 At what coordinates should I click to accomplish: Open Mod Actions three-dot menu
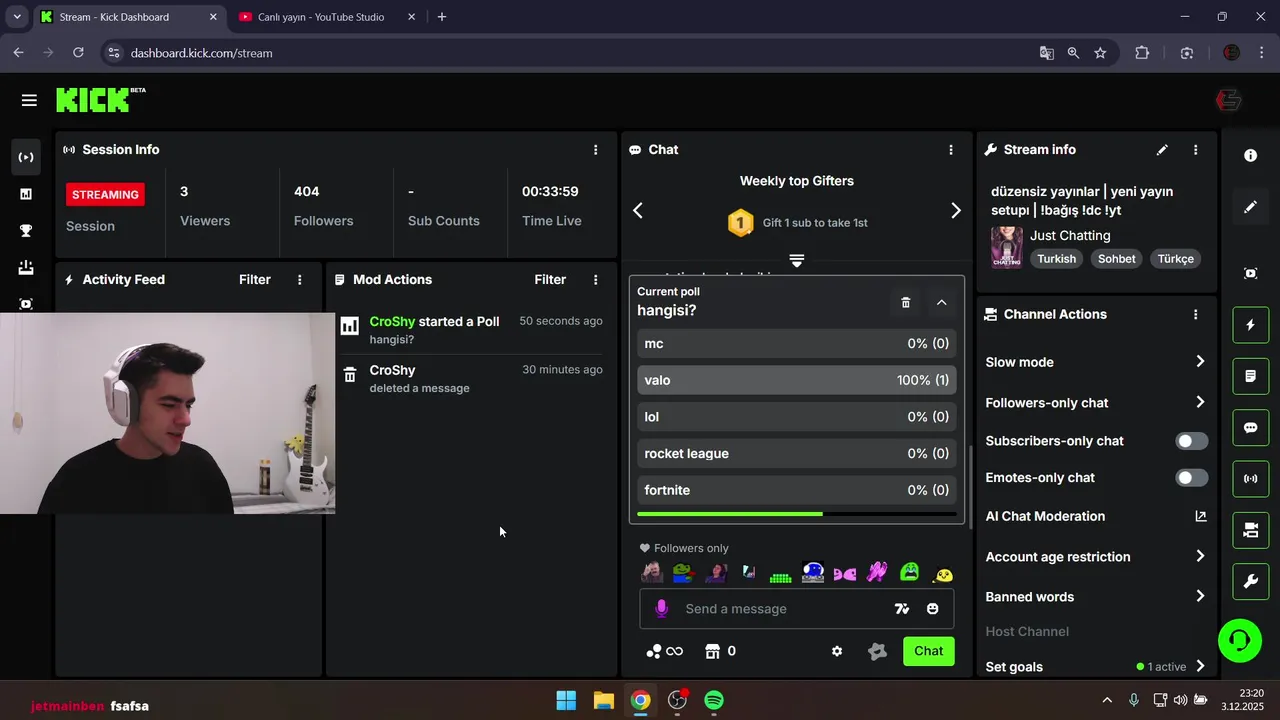click(x=595, y=280)
